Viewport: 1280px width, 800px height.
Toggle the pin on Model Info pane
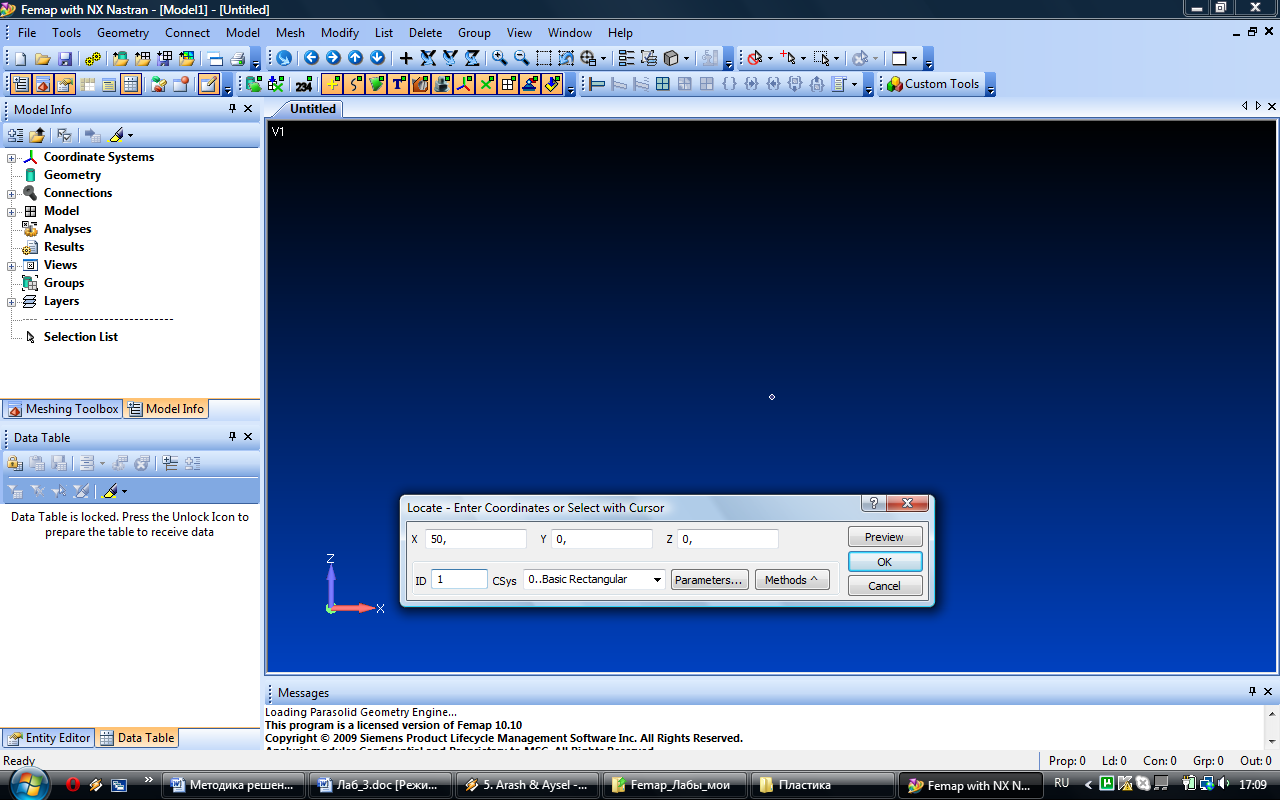[x=232, y=108]
